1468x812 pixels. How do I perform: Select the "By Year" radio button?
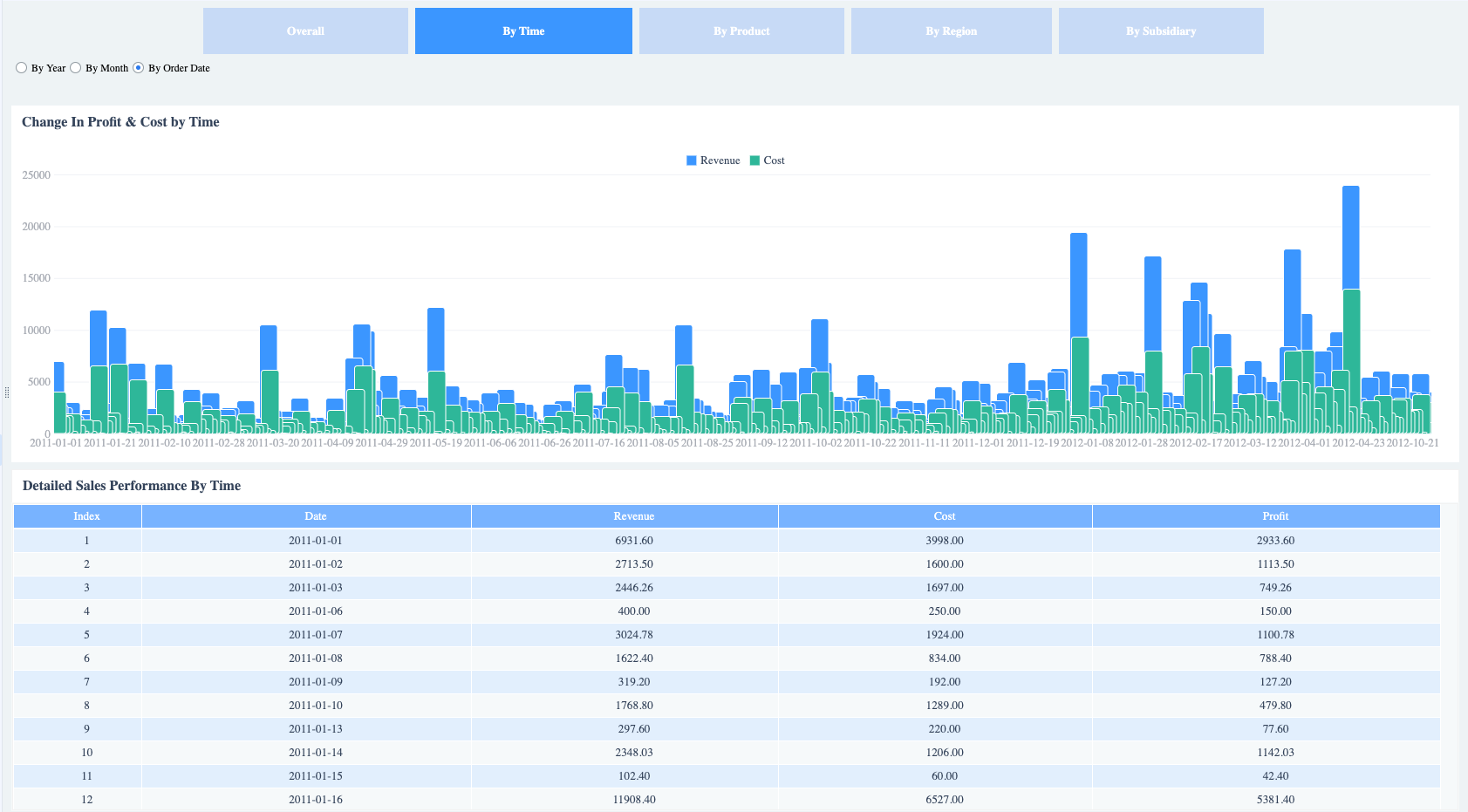[x=21, y=67]
